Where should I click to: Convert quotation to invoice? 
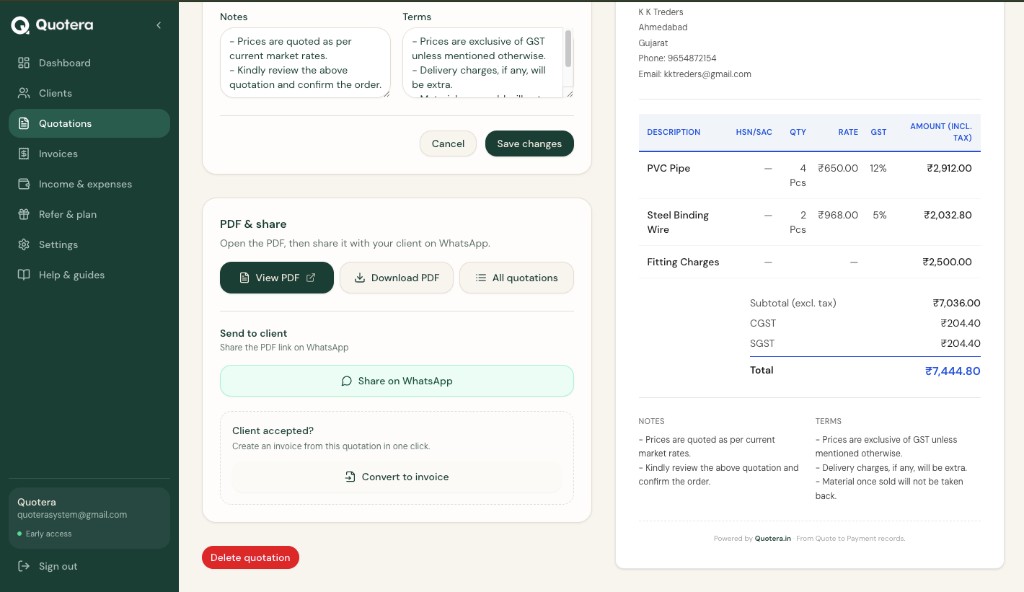[397, 477]
